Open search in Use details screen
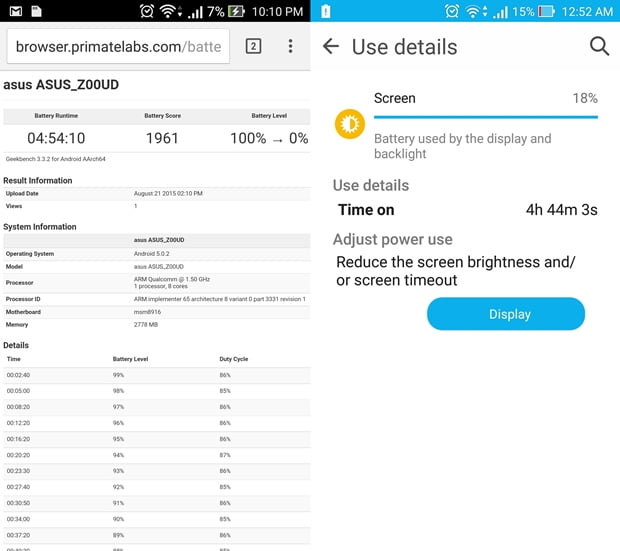Viewport: 620px width, 551px height. (599, 46)
